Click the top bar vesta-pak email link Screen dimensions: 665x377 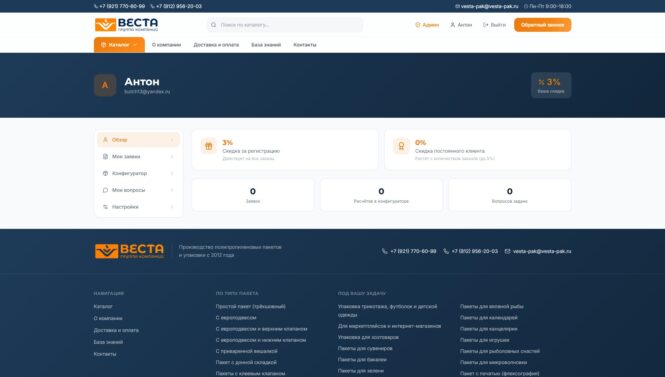click(489, 6)
